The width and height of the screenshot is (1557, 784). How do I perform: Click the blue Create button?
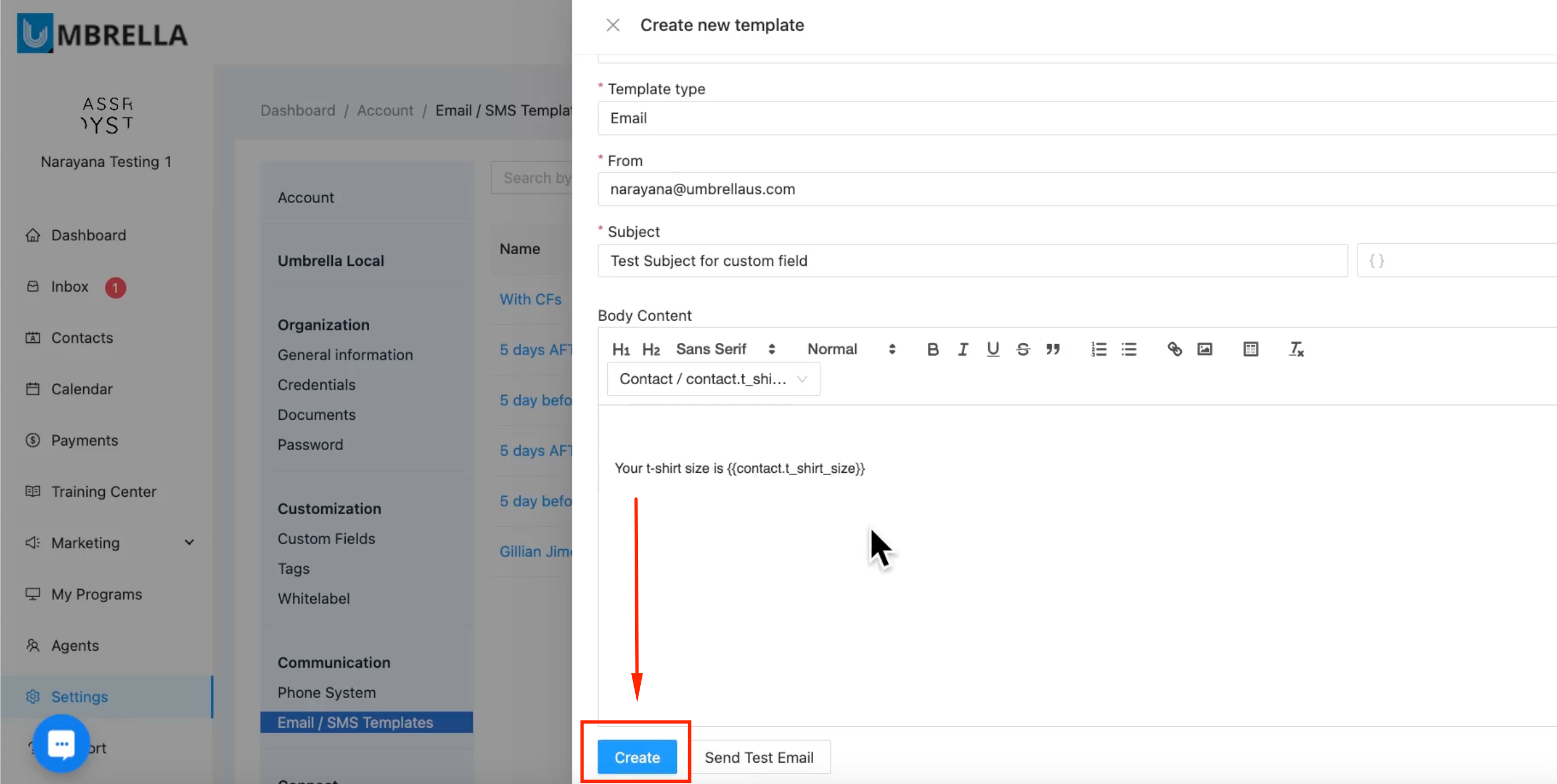637,757
